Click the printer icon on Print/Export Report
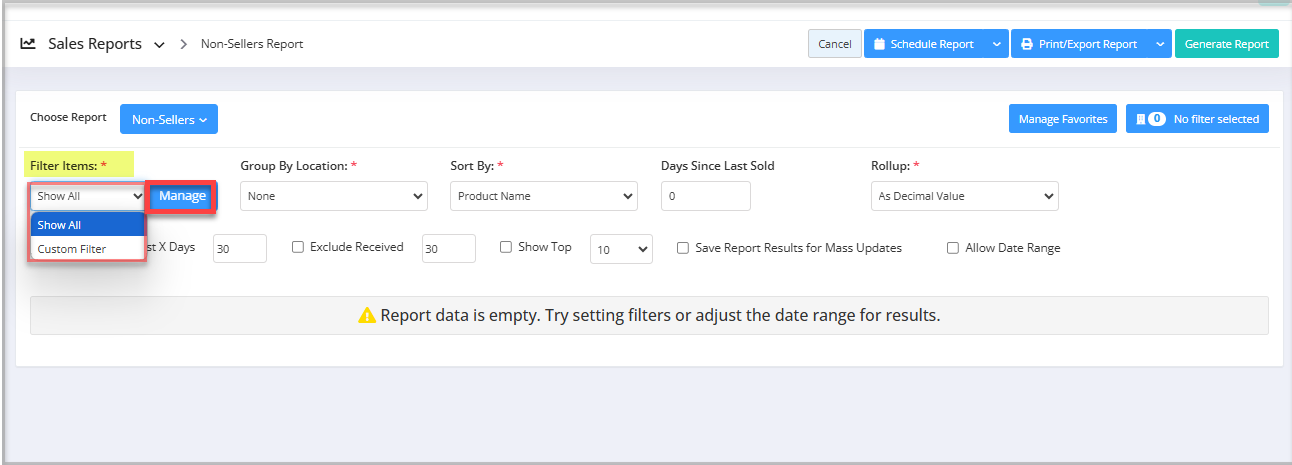 coord(1026,44)
